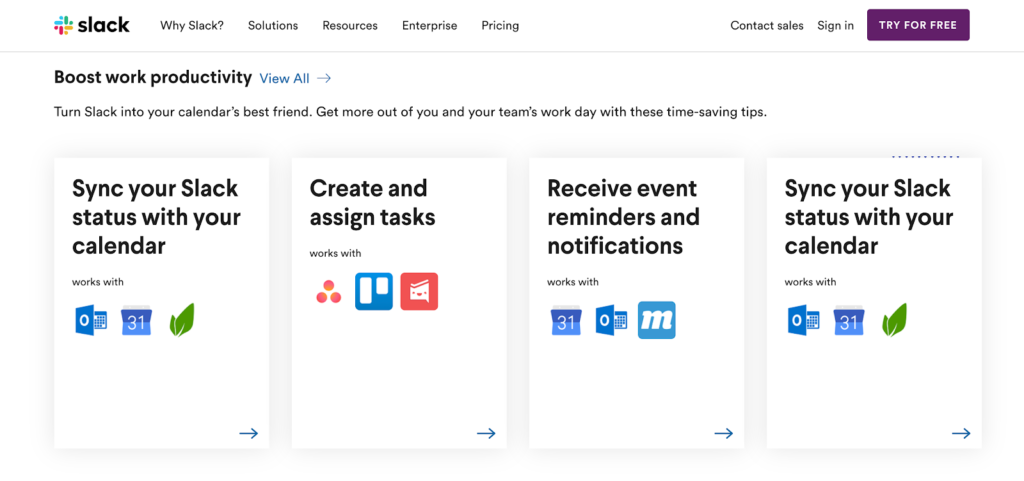This screenshot has width=1024, height=481.
Task: Open 'Create and assign tasks' card title
Action: pos(372,202)
